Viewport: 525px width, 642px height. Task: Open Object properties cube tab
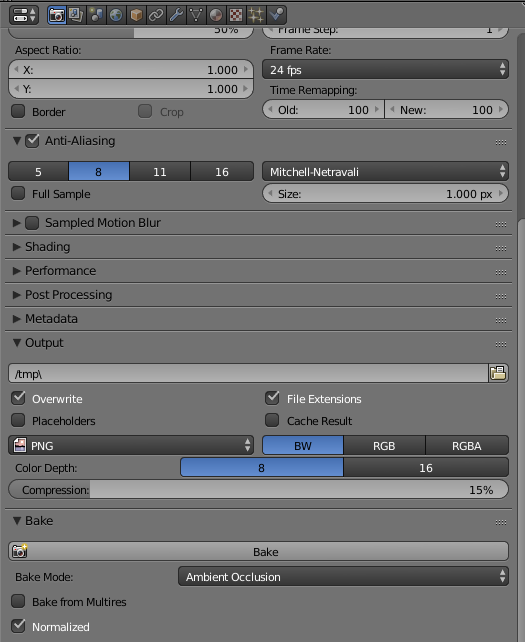click(136, 15)
